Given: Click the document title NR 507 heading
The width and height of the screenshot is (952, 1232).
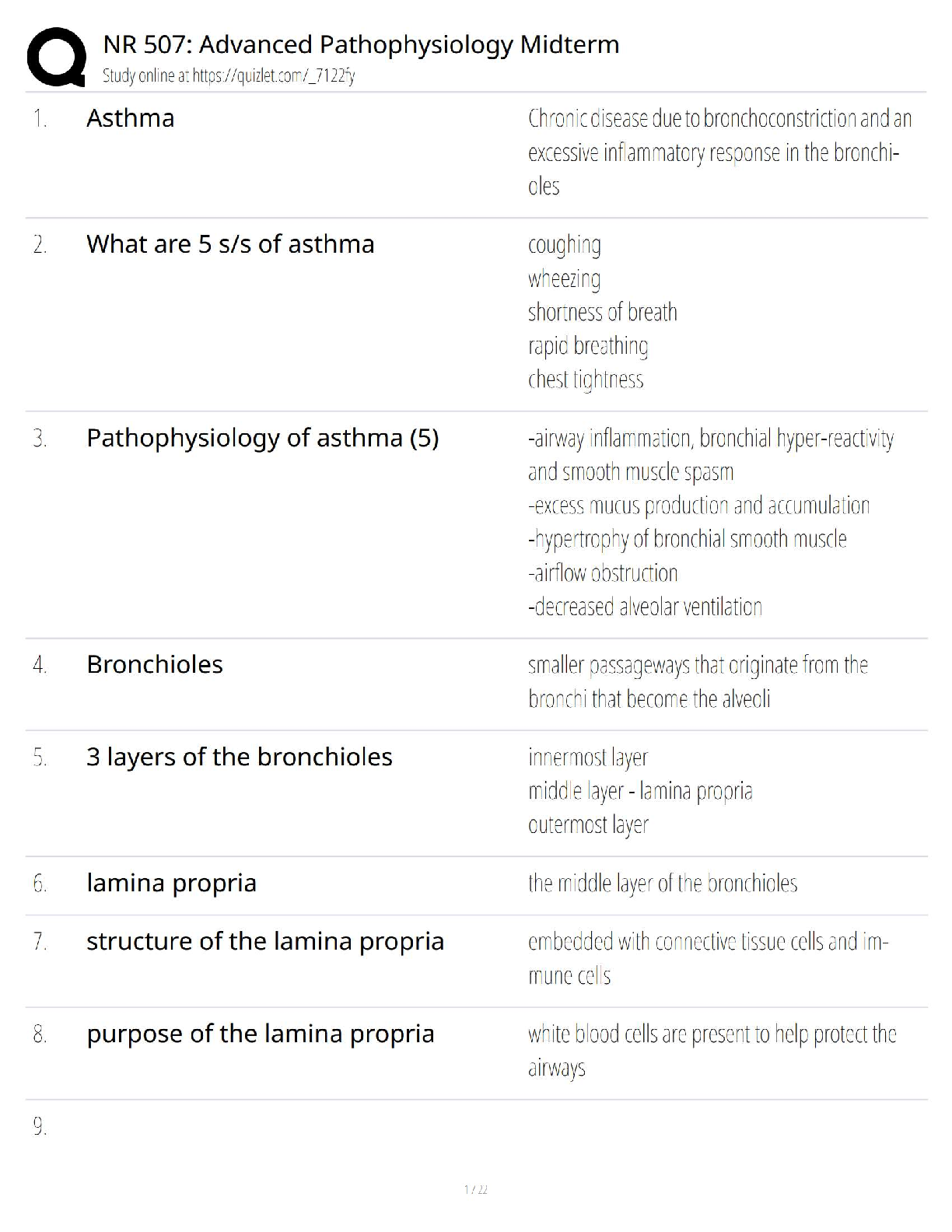Looking at the screenshot, I should click(x=361, y=45).
